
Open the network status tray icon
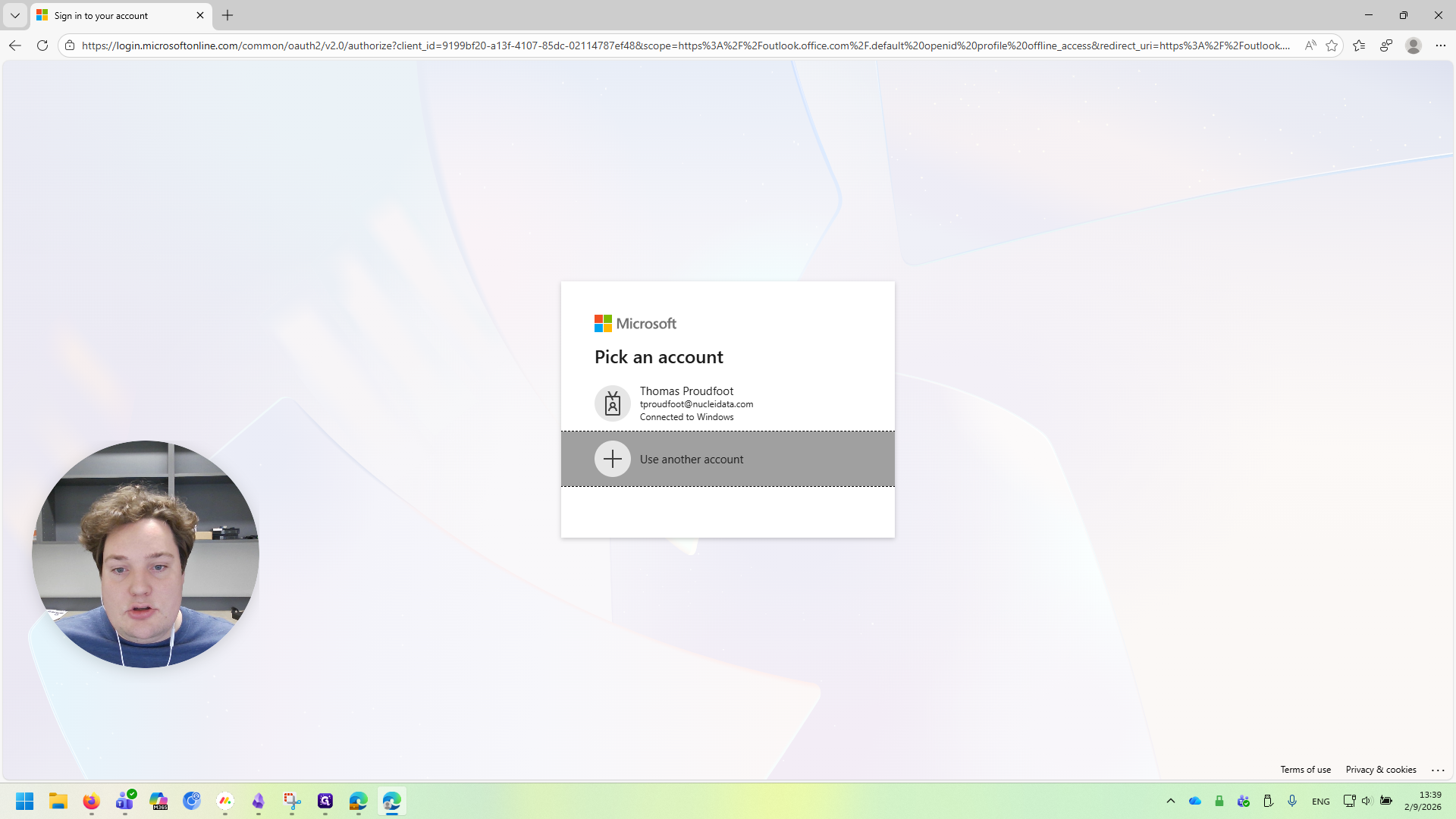1349,801
